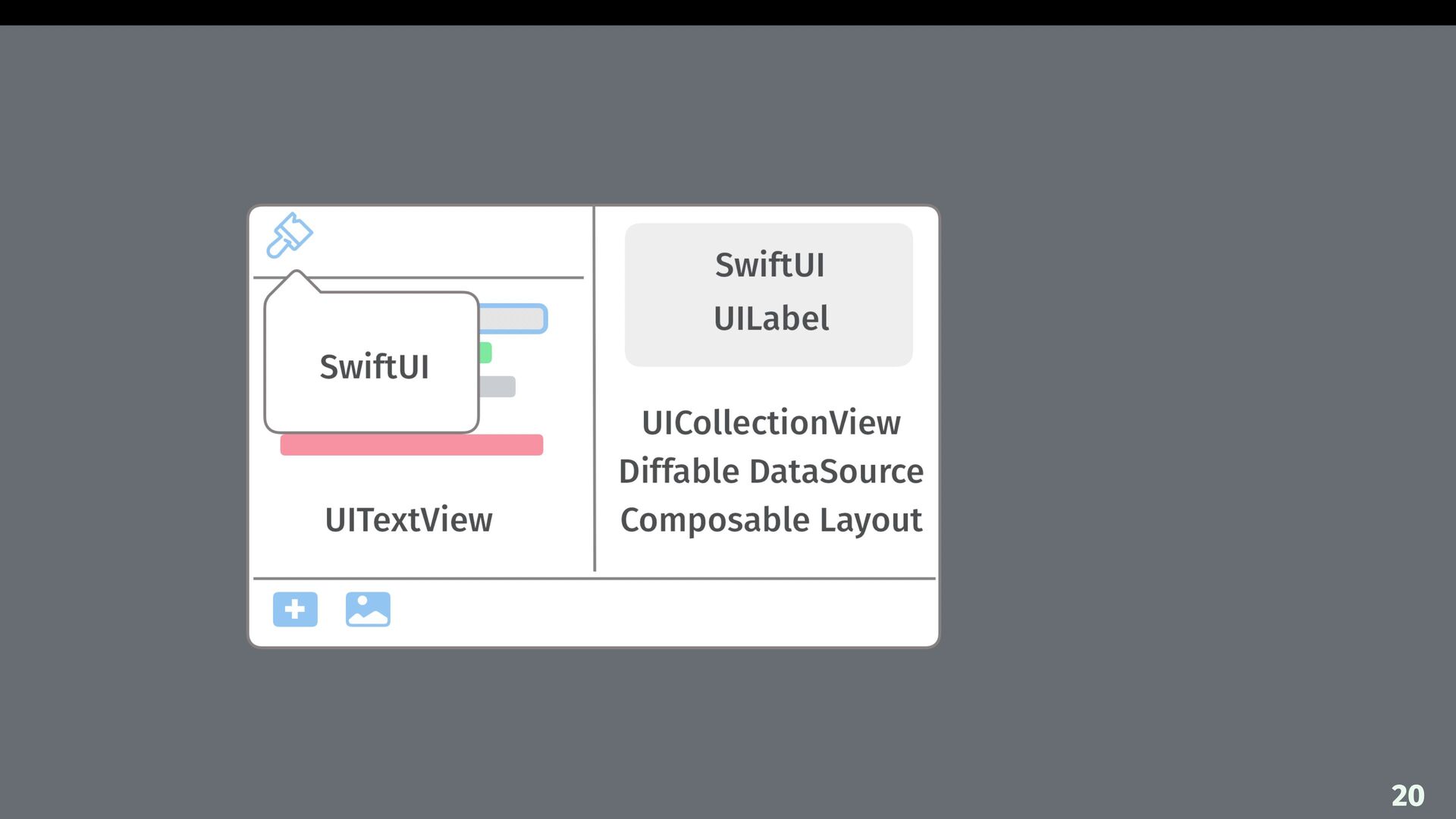Click the Diffable DataSource text
1456x819 pixels.
pos(771,472)
